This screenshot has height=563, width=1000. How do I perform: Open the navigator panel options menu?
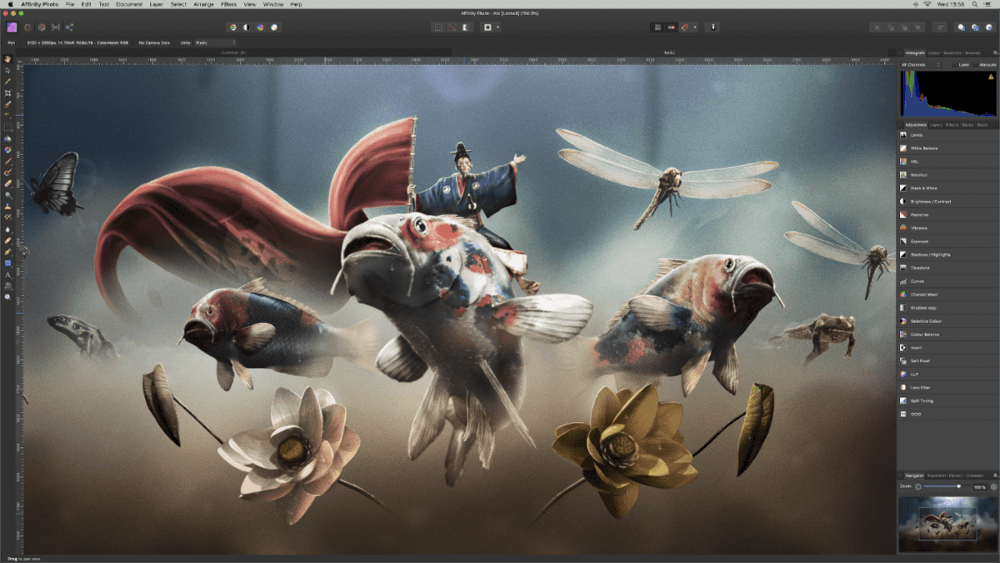point(996,476)
